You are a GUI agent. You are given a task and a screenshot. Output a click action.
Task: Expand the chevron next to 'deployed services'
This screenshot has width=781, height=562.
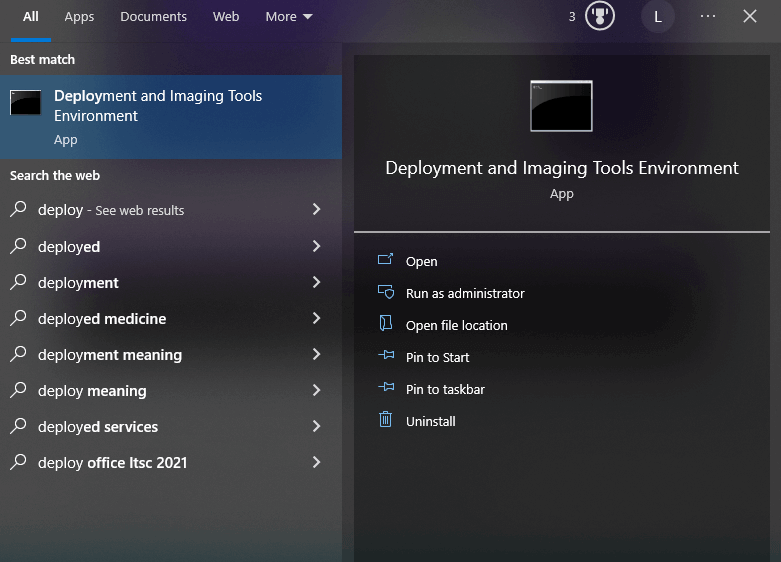pos(316,426)
